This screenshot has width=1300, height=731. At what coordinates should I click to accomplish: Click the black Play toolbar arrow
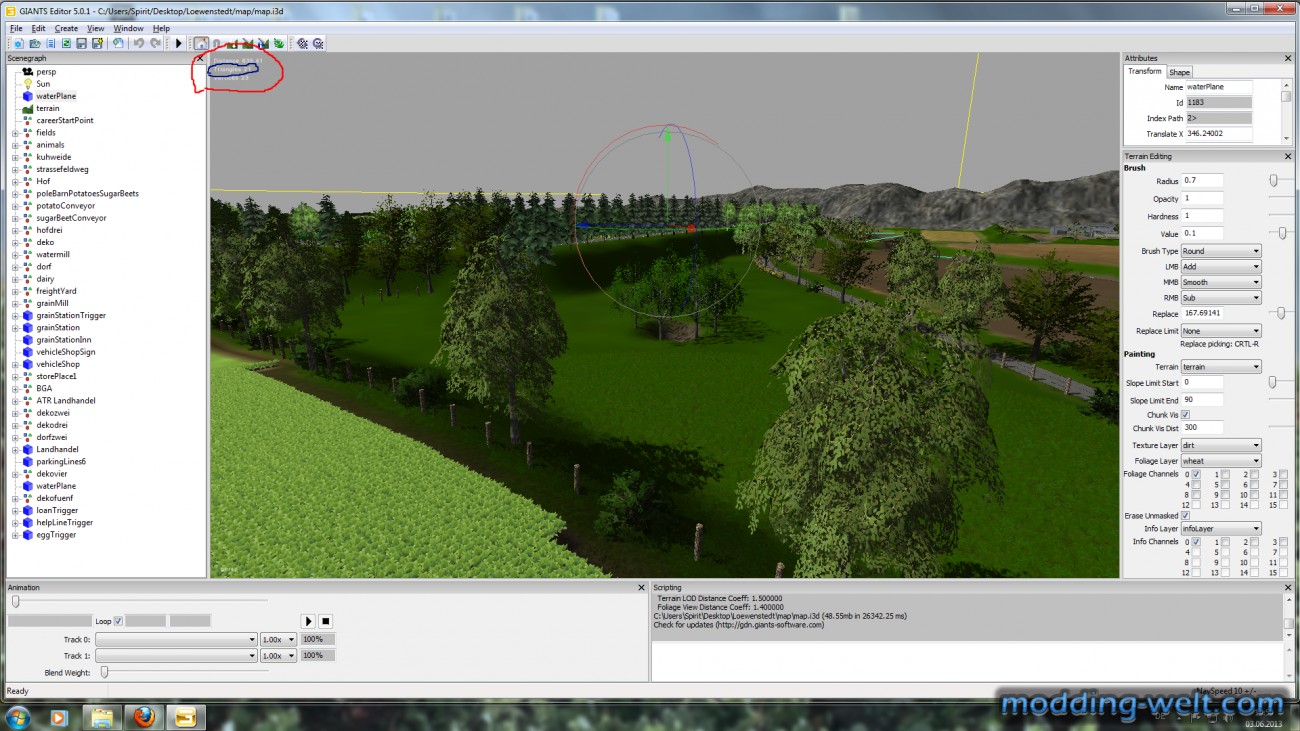click(179, 43)
